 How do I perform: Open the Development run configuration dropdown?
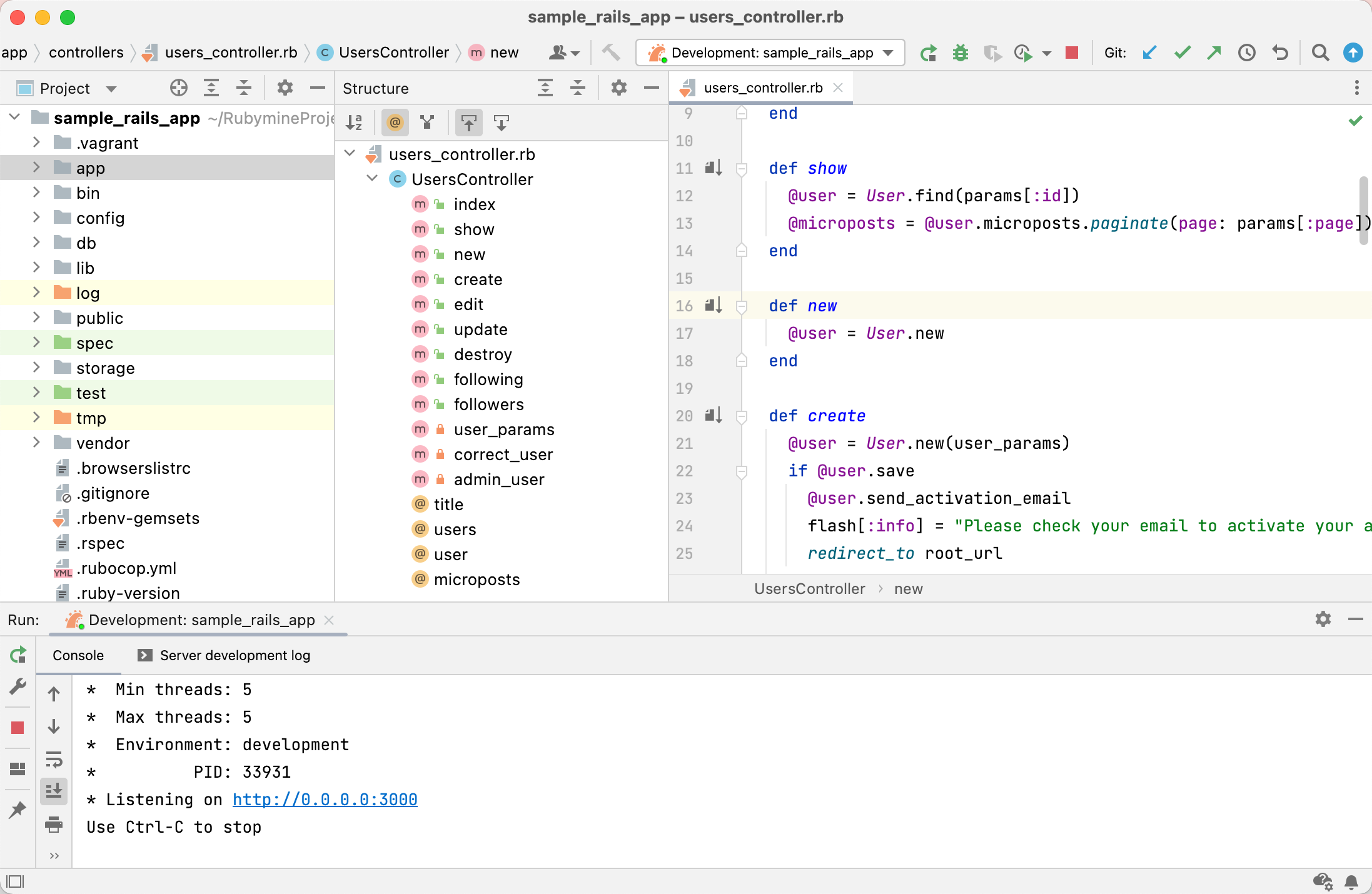coord(770,53)
